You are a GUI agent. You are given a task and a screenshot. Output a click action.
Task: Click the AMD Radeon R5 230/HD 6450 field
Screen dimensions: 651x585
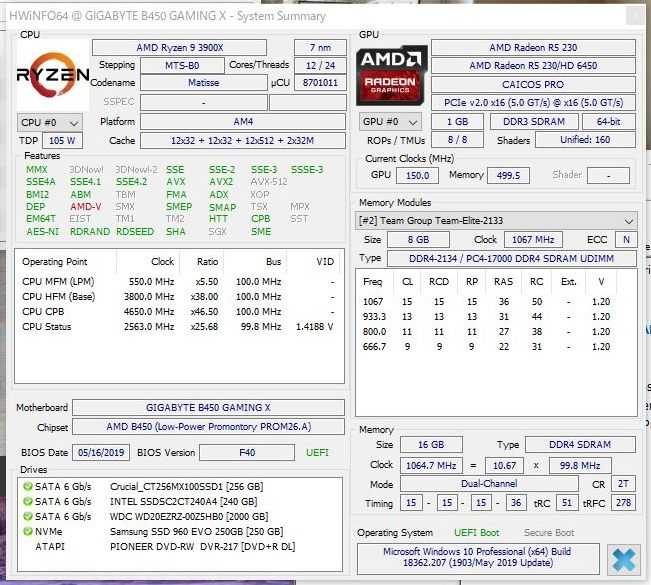(534, 66)
